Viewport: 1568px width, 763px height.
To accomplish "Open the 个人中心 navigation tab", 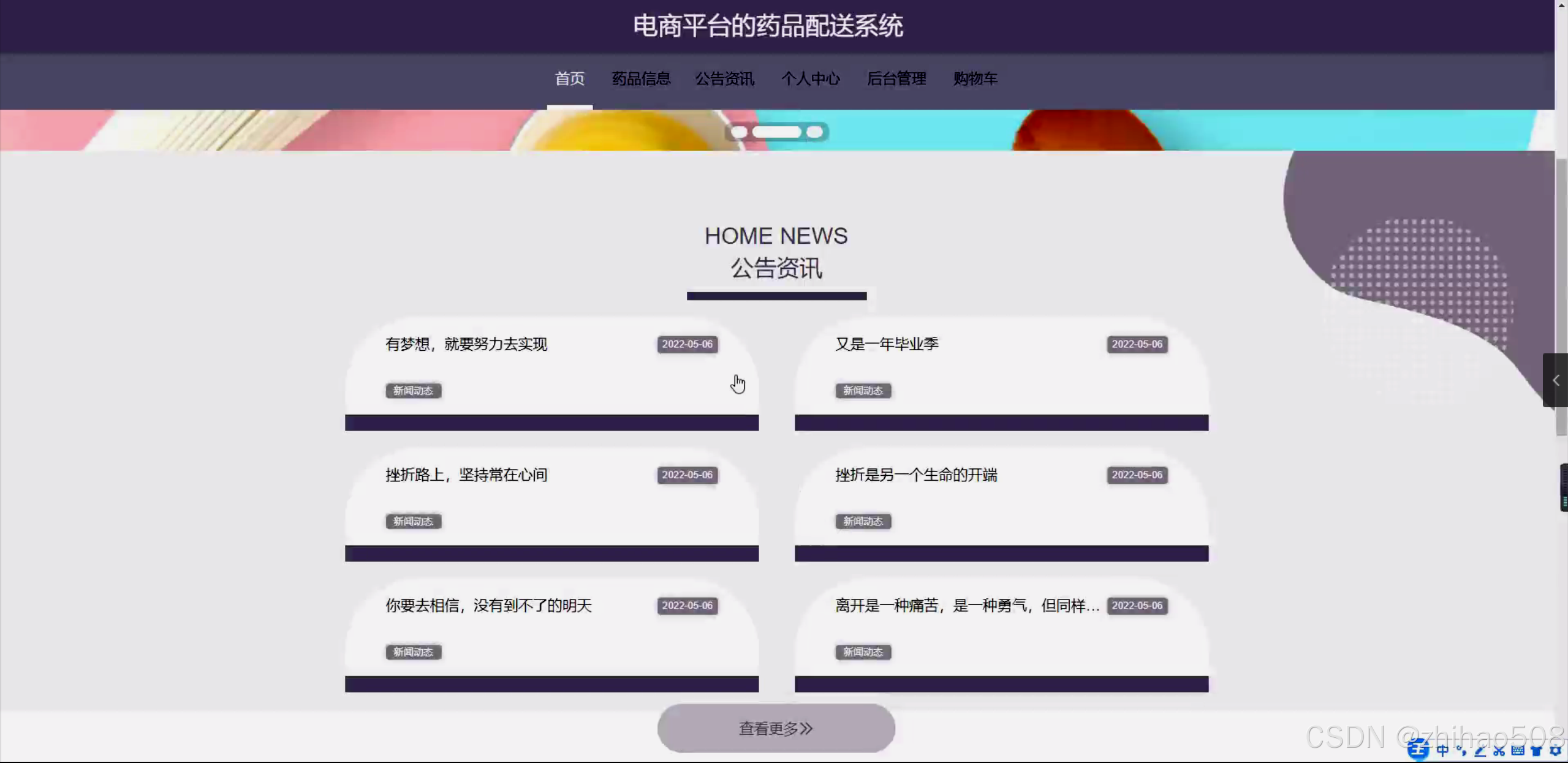I will click(810, 79).
